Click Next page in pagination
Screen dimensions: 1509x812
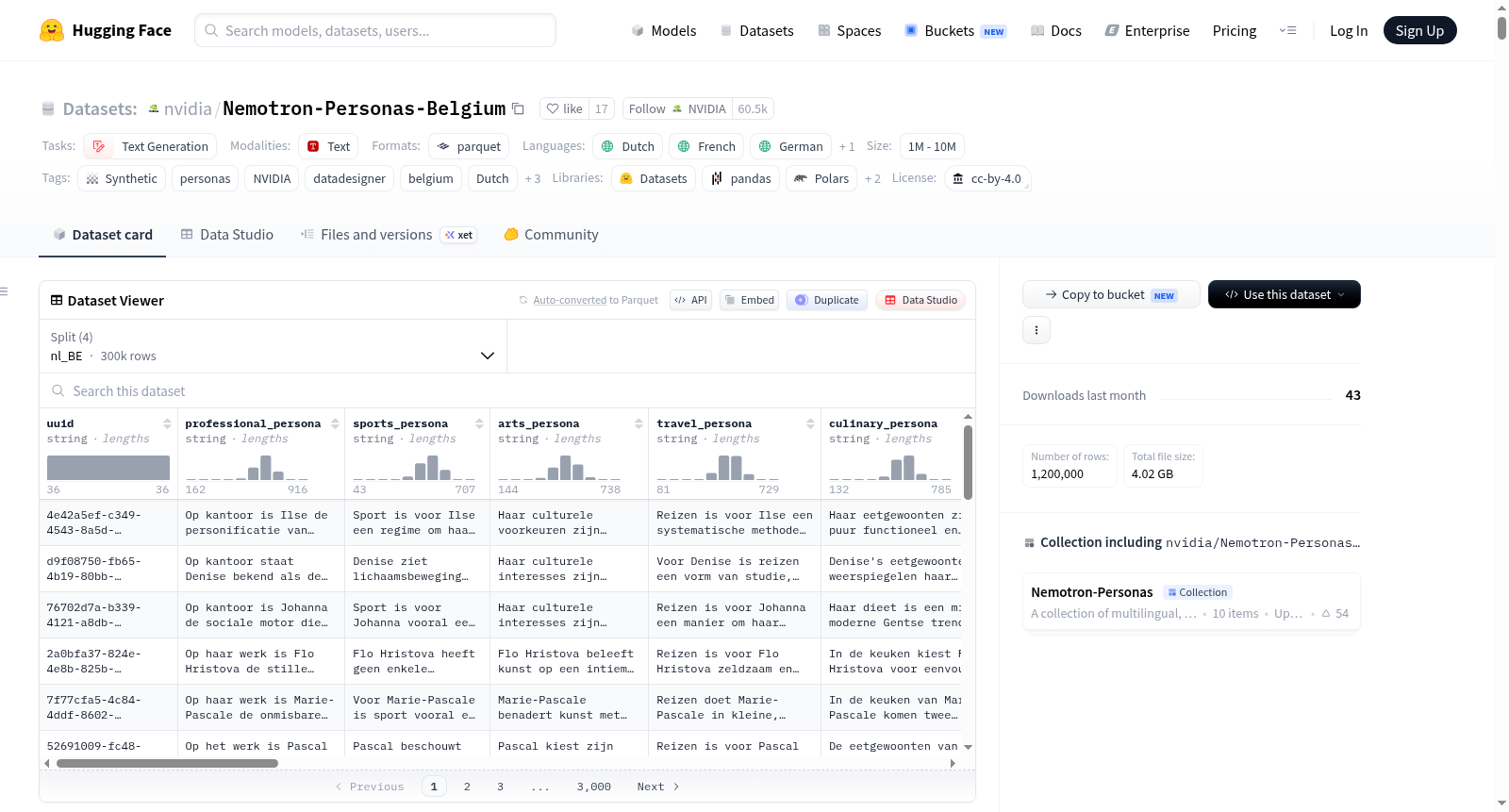pyautogui.click(x=658, y=787)
